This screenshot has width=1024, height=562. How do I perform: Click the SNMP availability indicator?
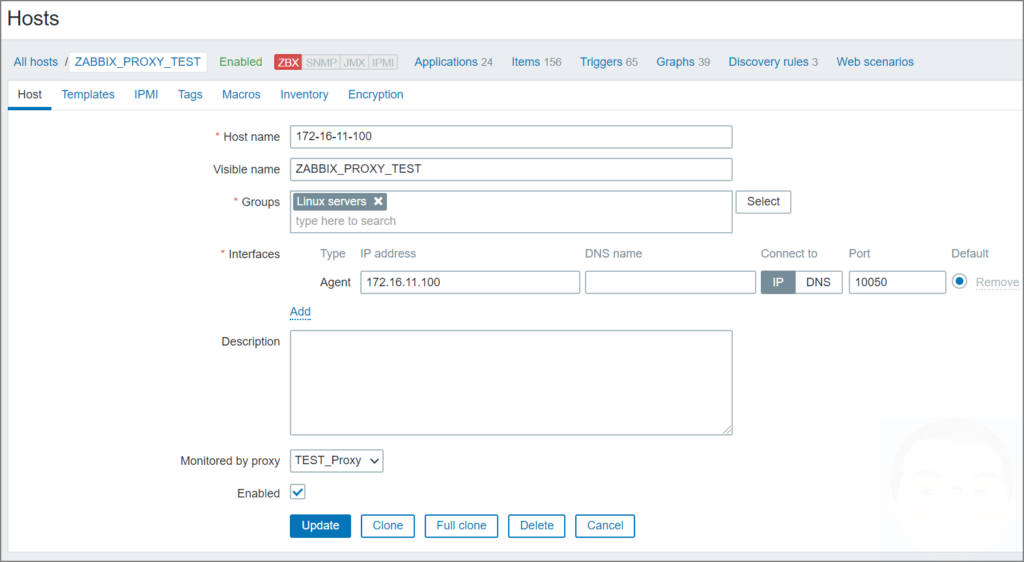tap(321, 62)
